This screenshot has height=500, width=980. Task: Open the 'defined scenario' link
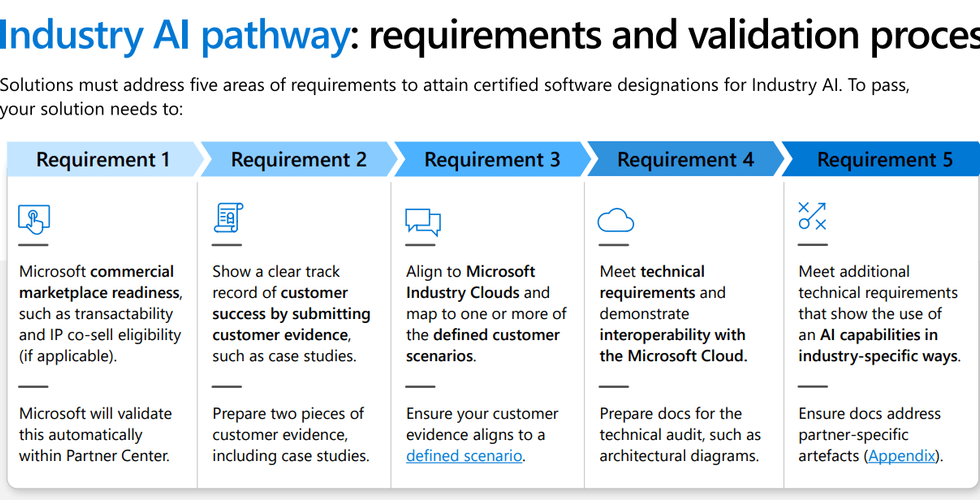pos(464,456)
